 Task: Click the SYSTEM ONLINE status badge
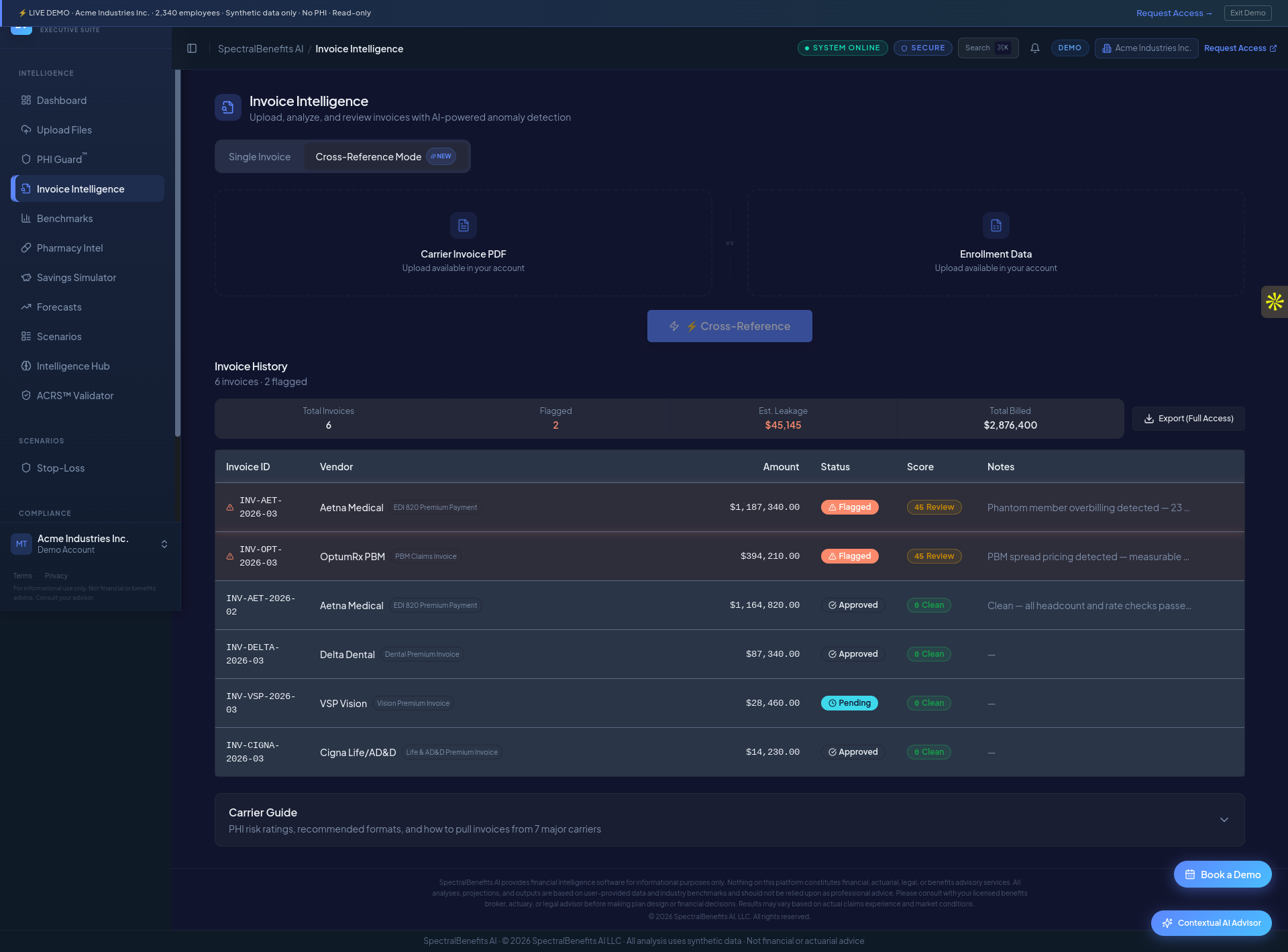tap(843, 48)
